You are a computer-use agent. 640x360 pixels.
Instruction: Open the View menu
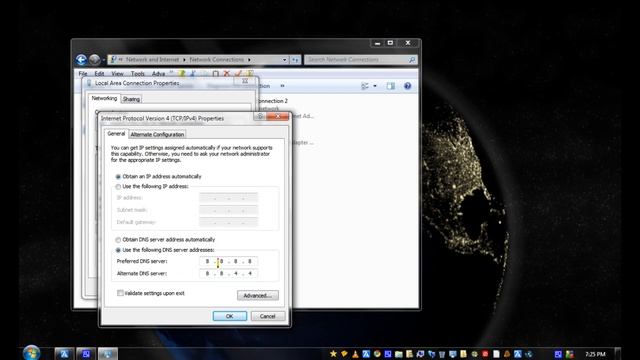(117, 74)
